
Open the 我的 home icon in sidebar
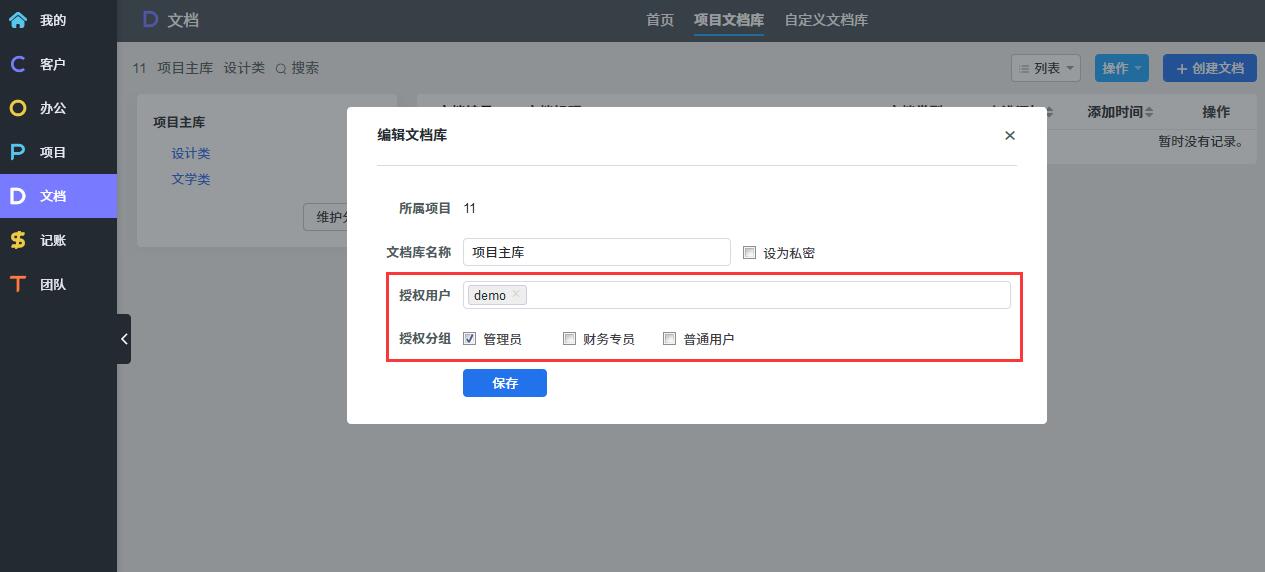pyautogui.click(x=18, y=20)
